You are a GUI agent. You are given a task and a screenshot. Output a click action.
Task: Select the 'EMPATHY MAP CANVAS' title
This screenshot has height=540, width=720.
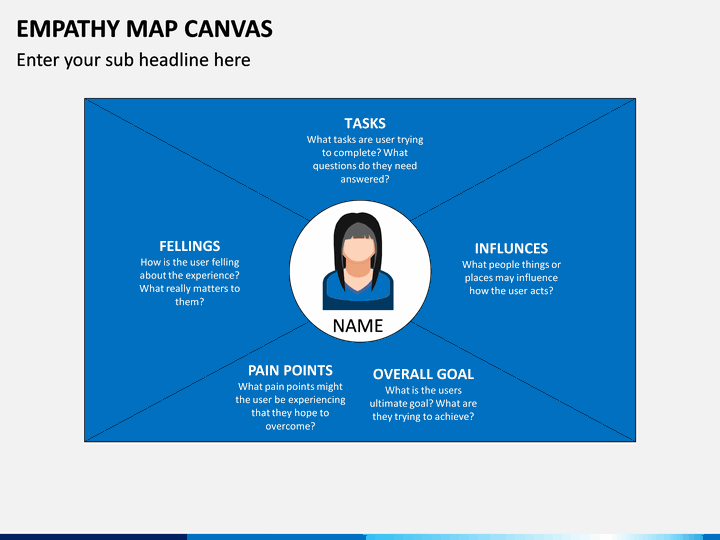coord(145,29)
